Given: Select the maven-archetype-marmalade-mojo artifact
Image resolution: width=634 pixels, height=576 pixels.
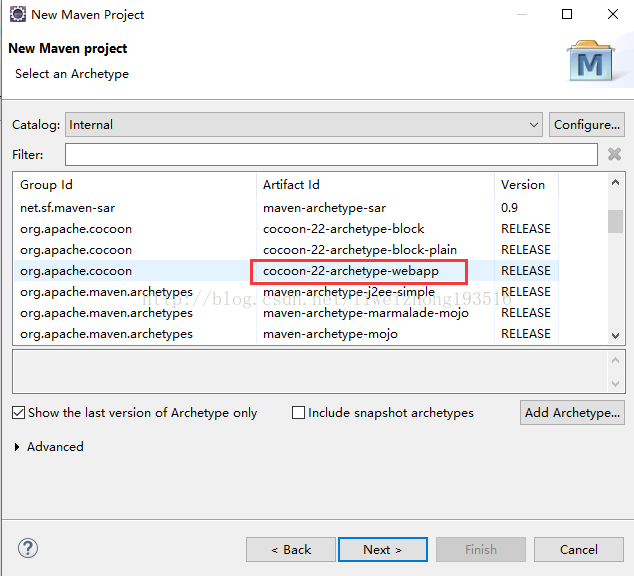Looking at the screenshot, I should [366, 313].
